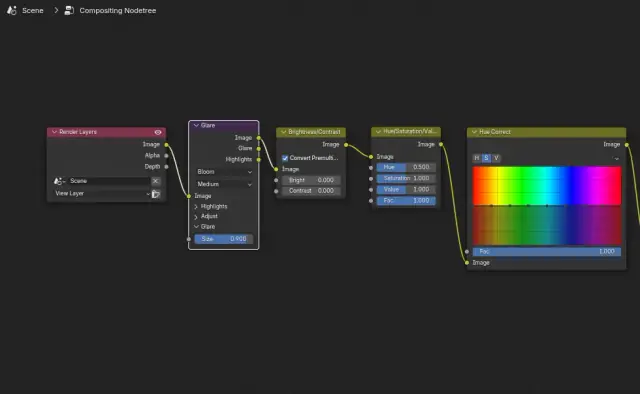Screen dimensions: 640x394
Task: Collapse the Brightness/Contrast node
Action: click(x=284, y=132)
